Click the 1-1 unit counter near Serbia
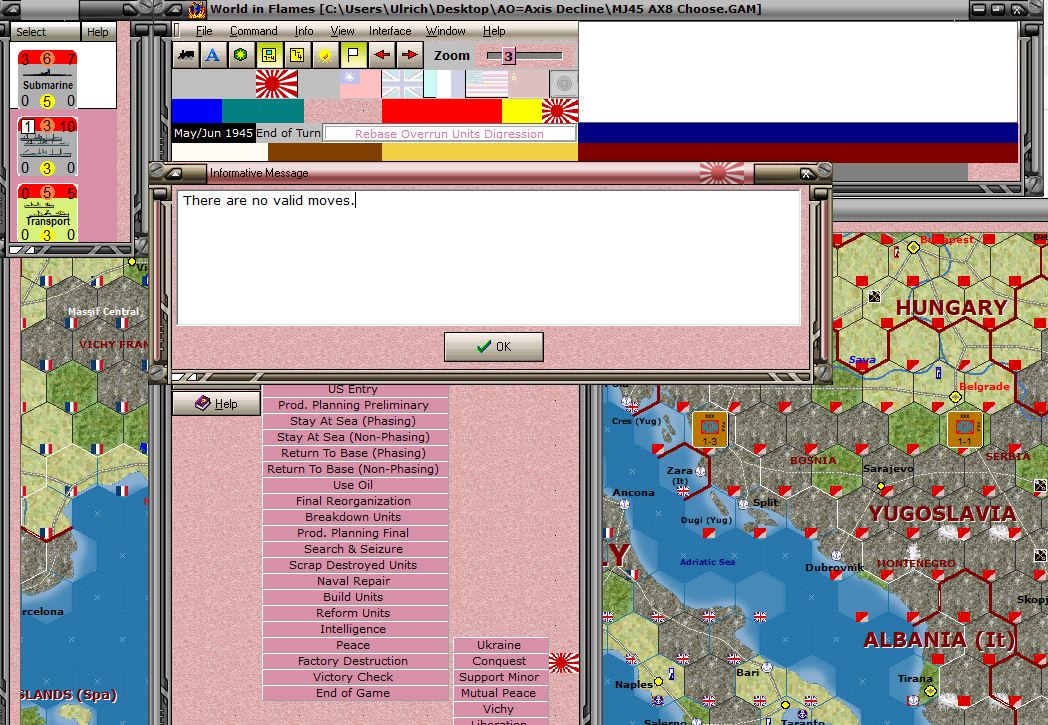This screenshot has width=1048, height=725. (x=965, y=429)
